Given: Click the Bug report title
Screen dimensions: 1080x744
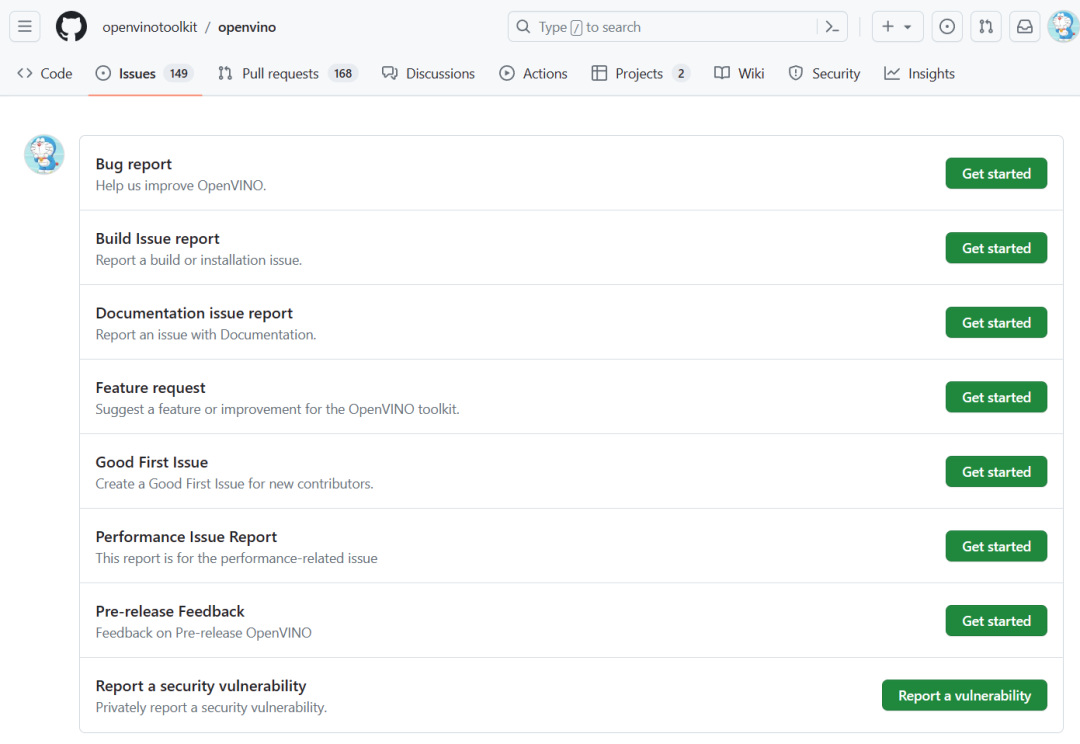Looking at the screenshot, I should tap(134, 164).
